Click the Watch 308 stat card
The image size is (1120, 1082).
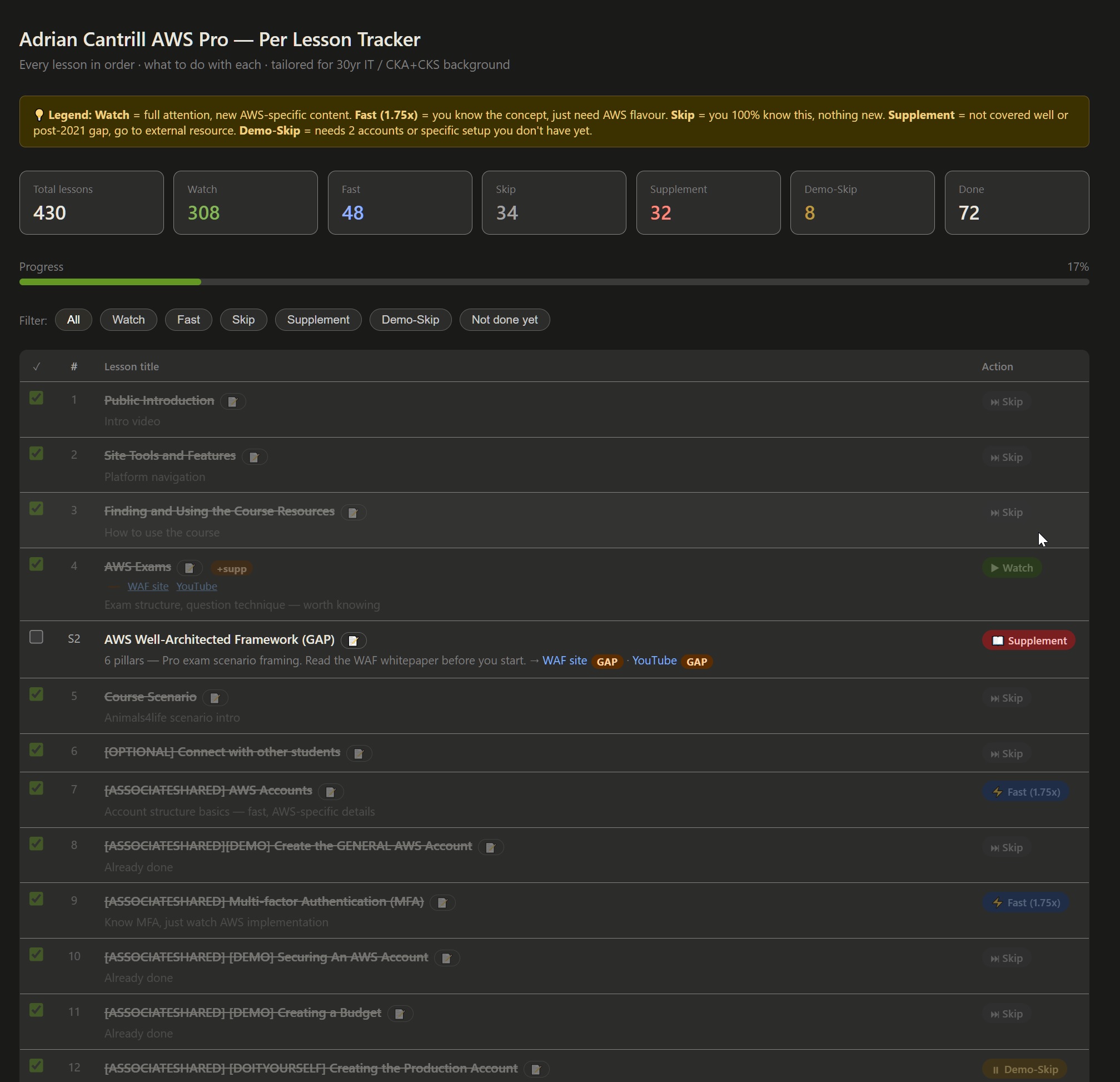pos(246,202)
